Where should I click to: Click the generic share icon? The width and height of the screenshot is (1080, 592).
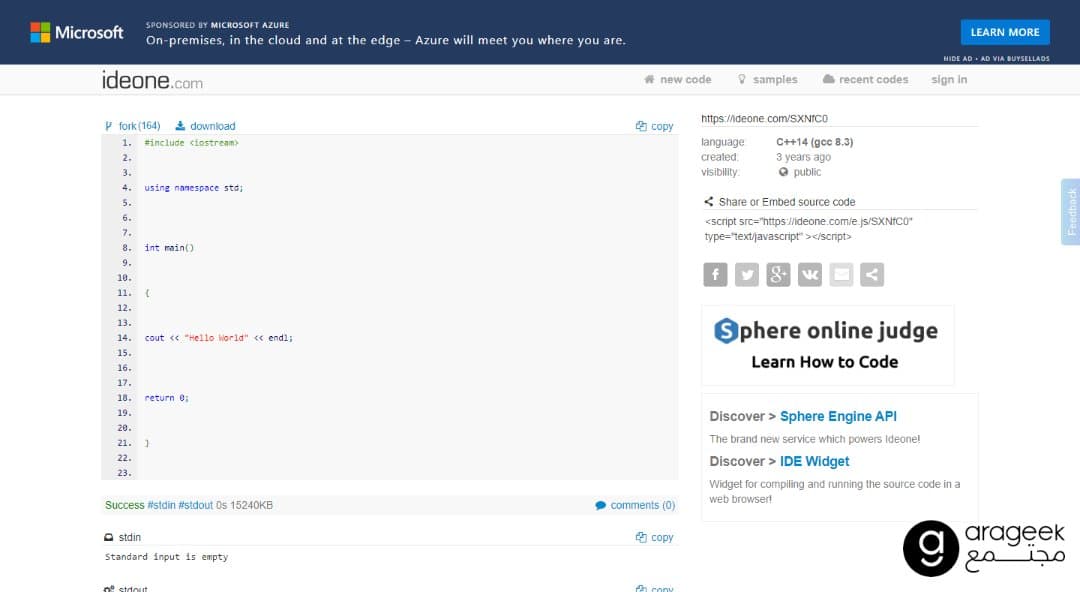coord(872,274)
